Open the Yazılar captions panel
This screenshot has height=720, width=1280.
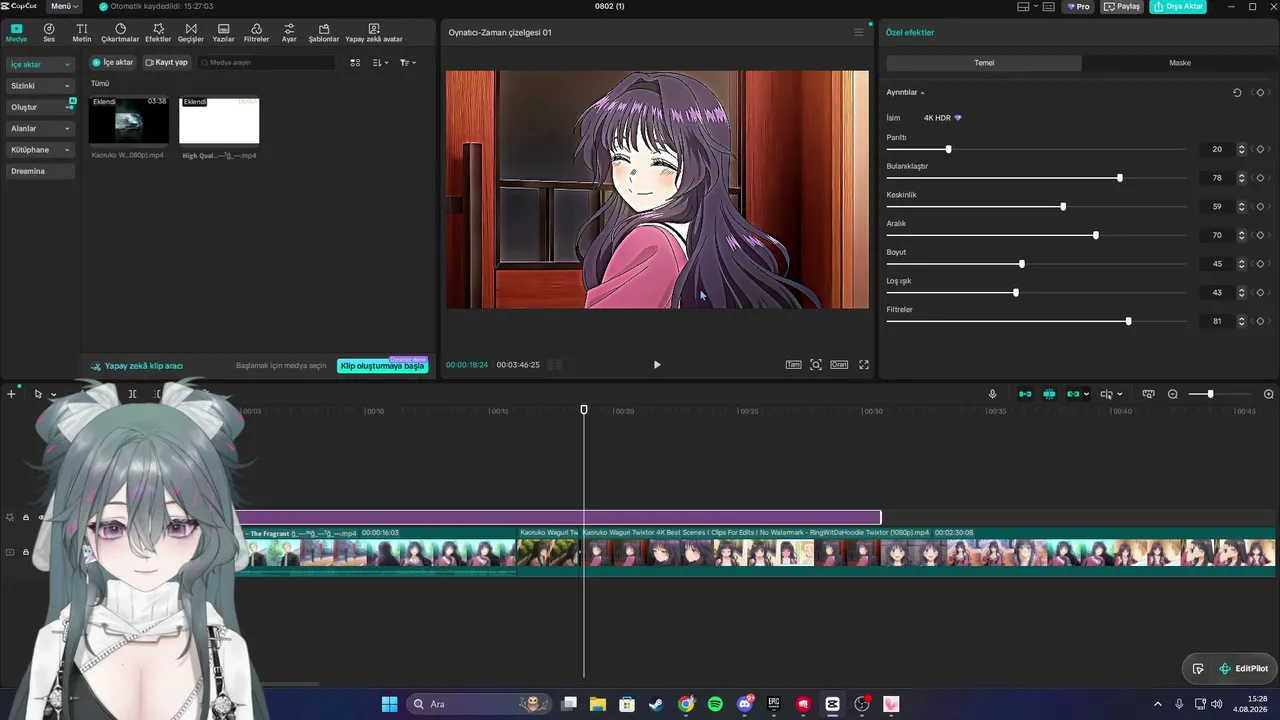coord(223,33)
